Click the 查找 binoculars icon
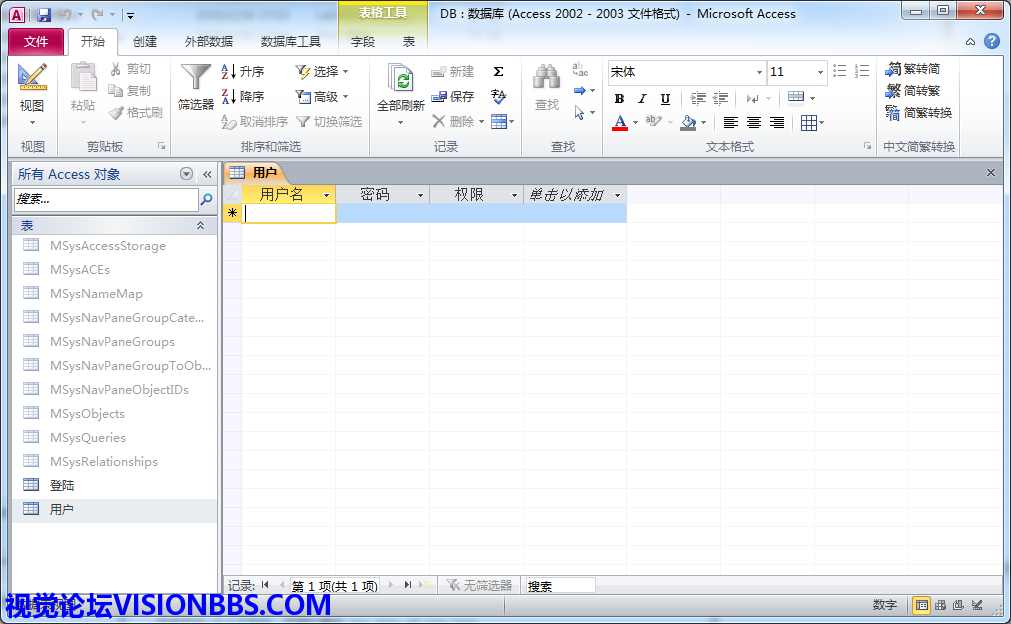This screenshot has width=1011, height=624. 547,78
